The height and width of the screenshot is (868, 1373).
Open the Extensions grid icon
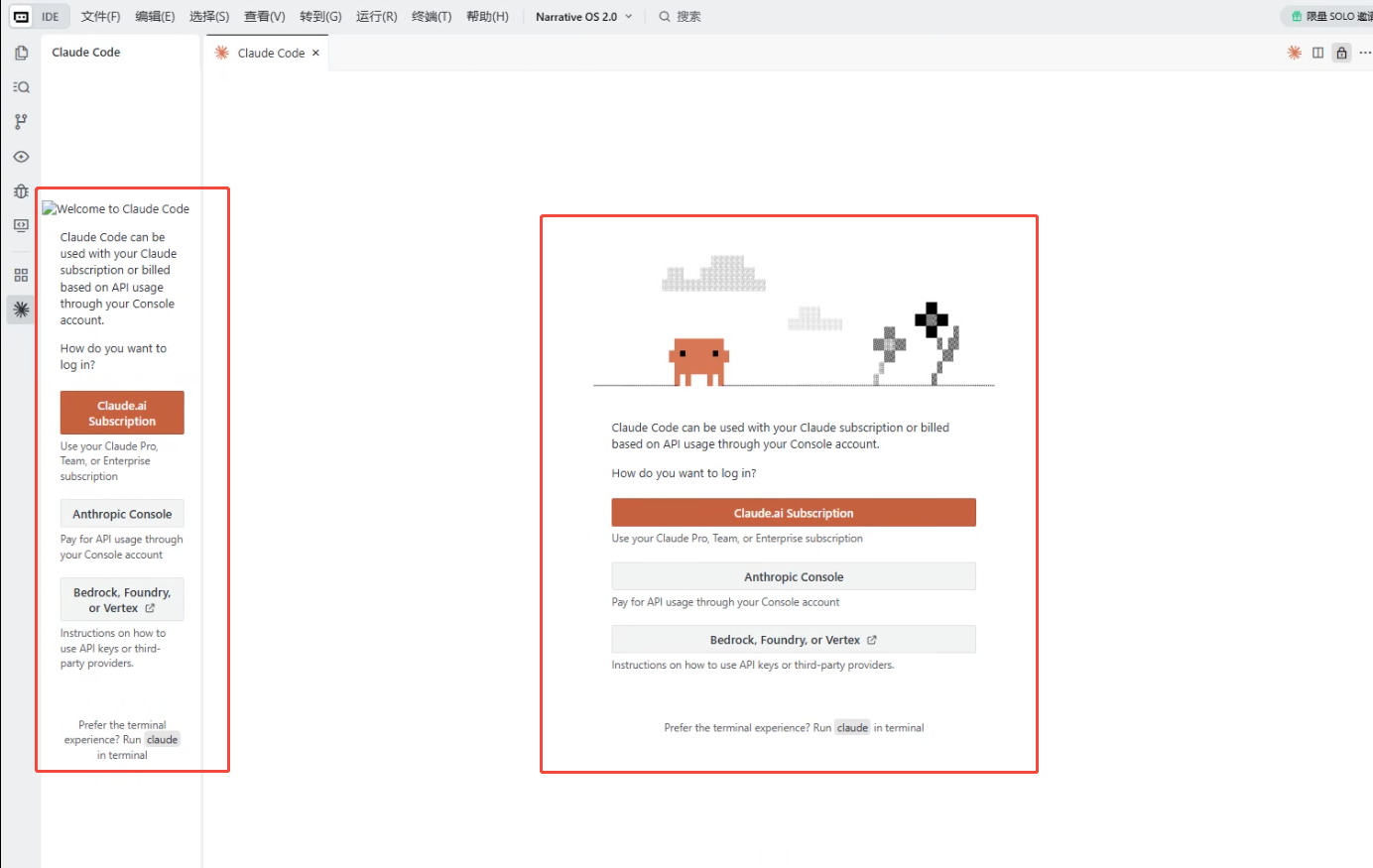click(x=21, y=275)
